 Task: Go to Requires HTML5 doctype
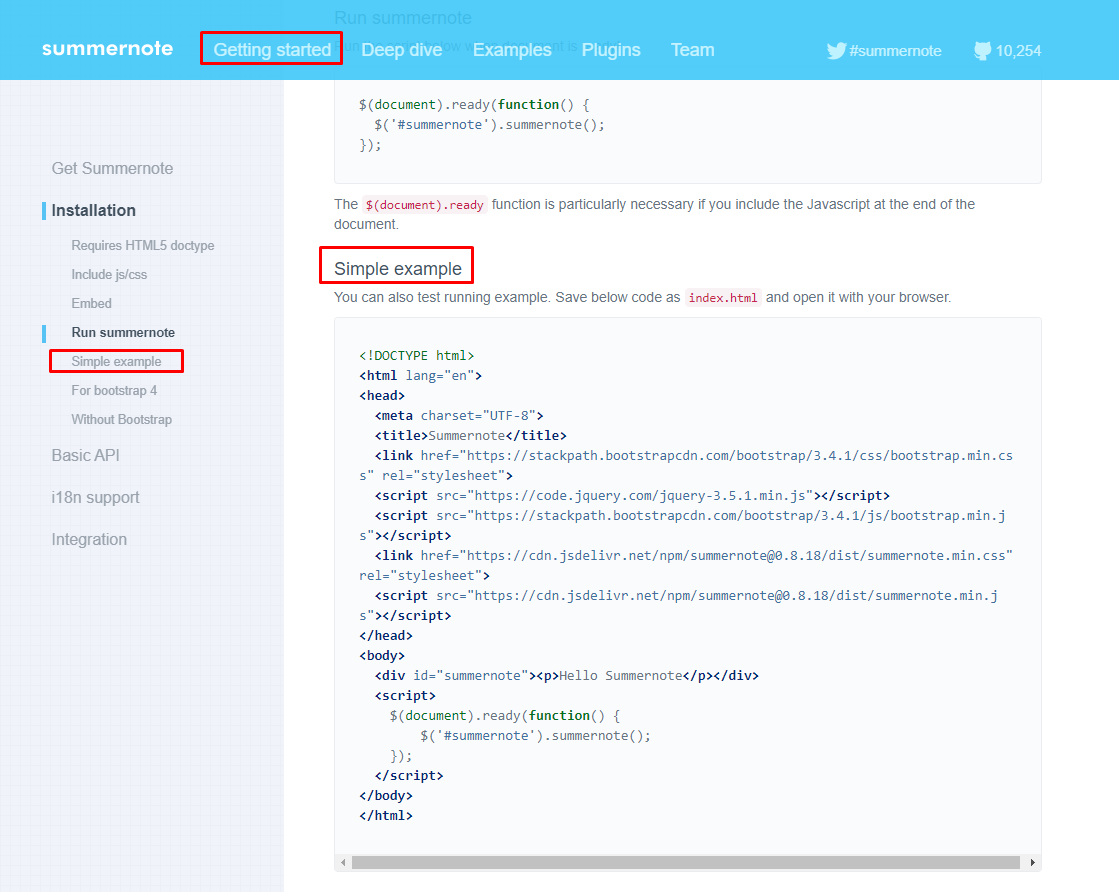143,245
